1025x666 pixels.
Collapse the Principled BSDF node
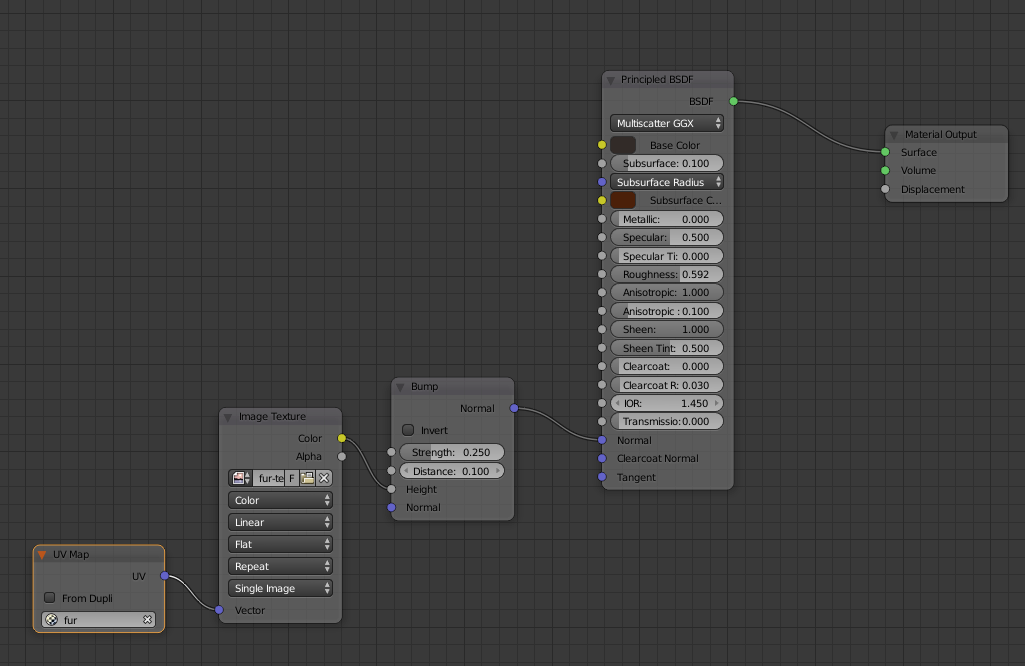tap(611, 80)
